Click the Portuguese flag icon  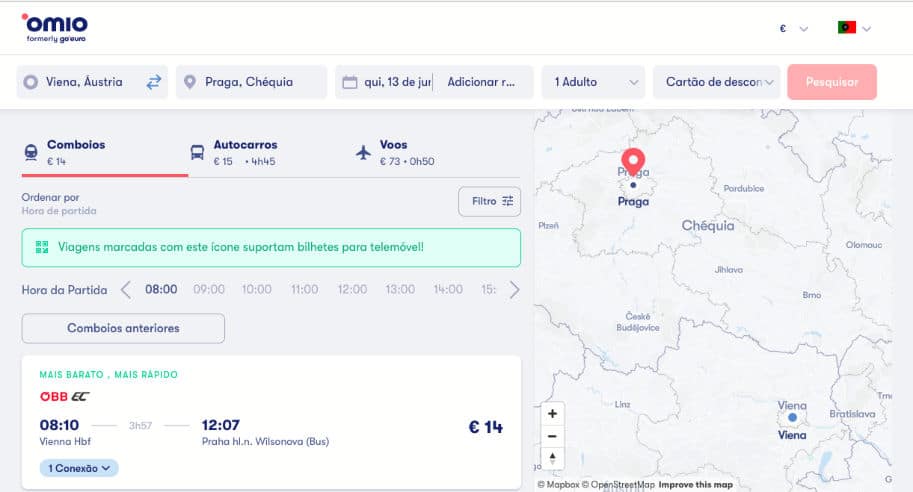pyautogui.click(x=847, y=27)
